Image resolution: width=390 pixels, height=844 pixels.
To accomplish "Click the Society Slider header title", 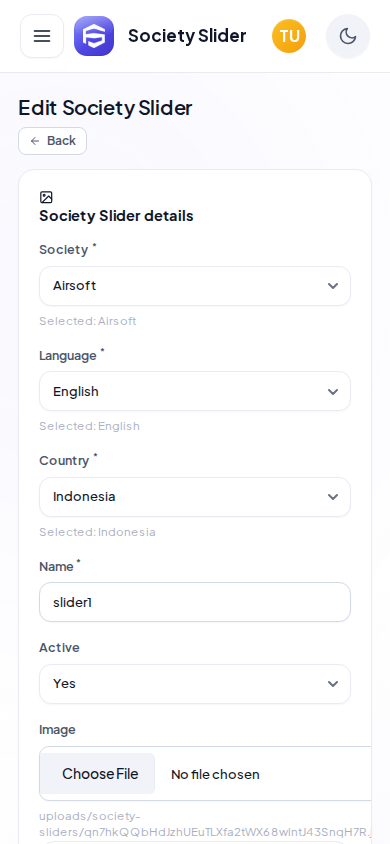I will [x=187, y=36].
